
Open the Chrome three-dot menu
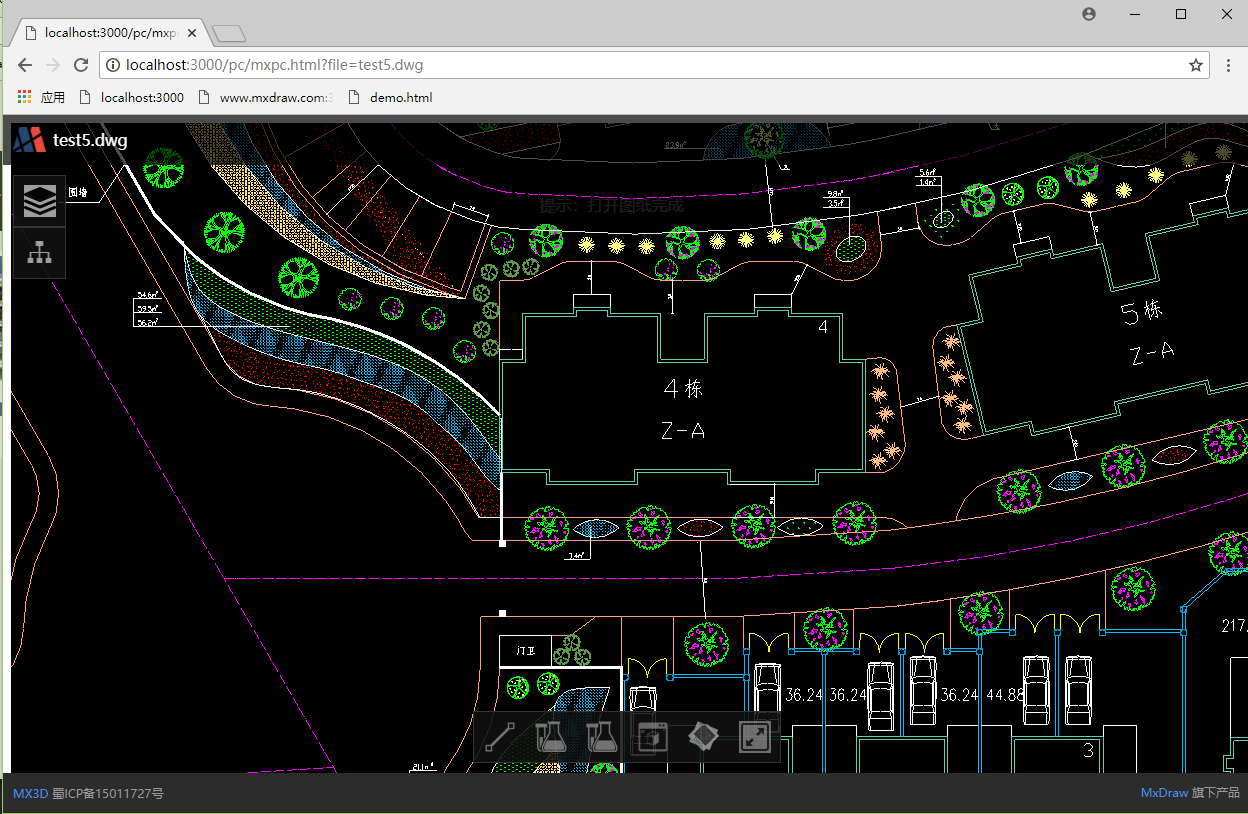1228,65
